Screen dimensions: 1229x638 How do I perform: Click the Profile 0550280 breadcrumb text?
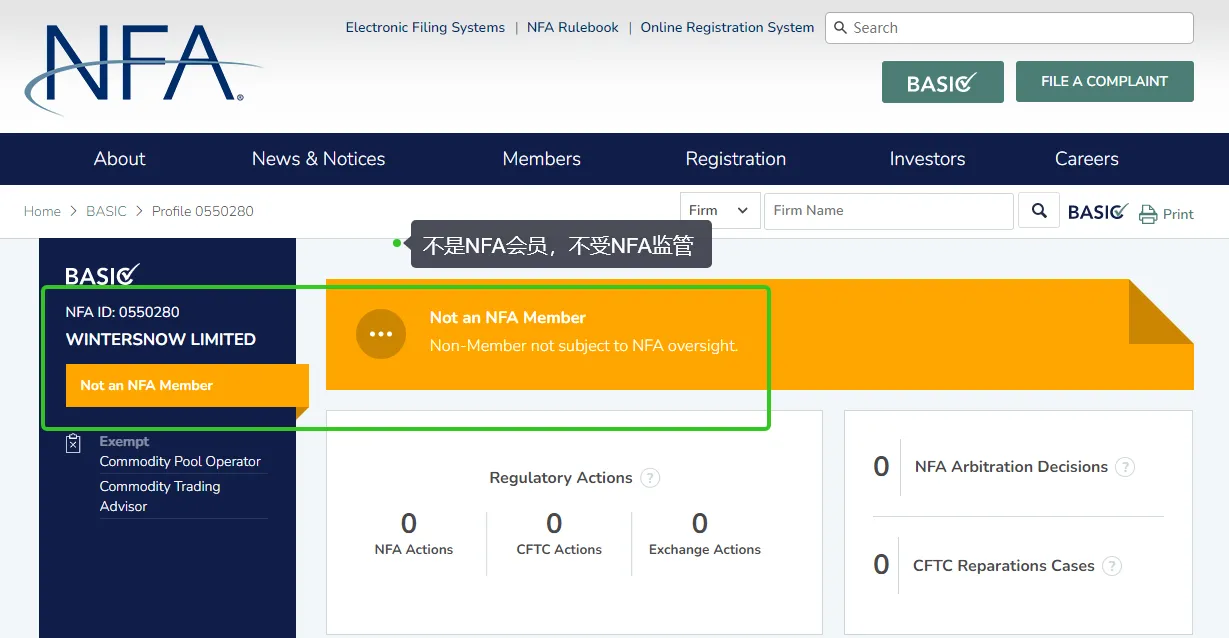pos(203,211)
